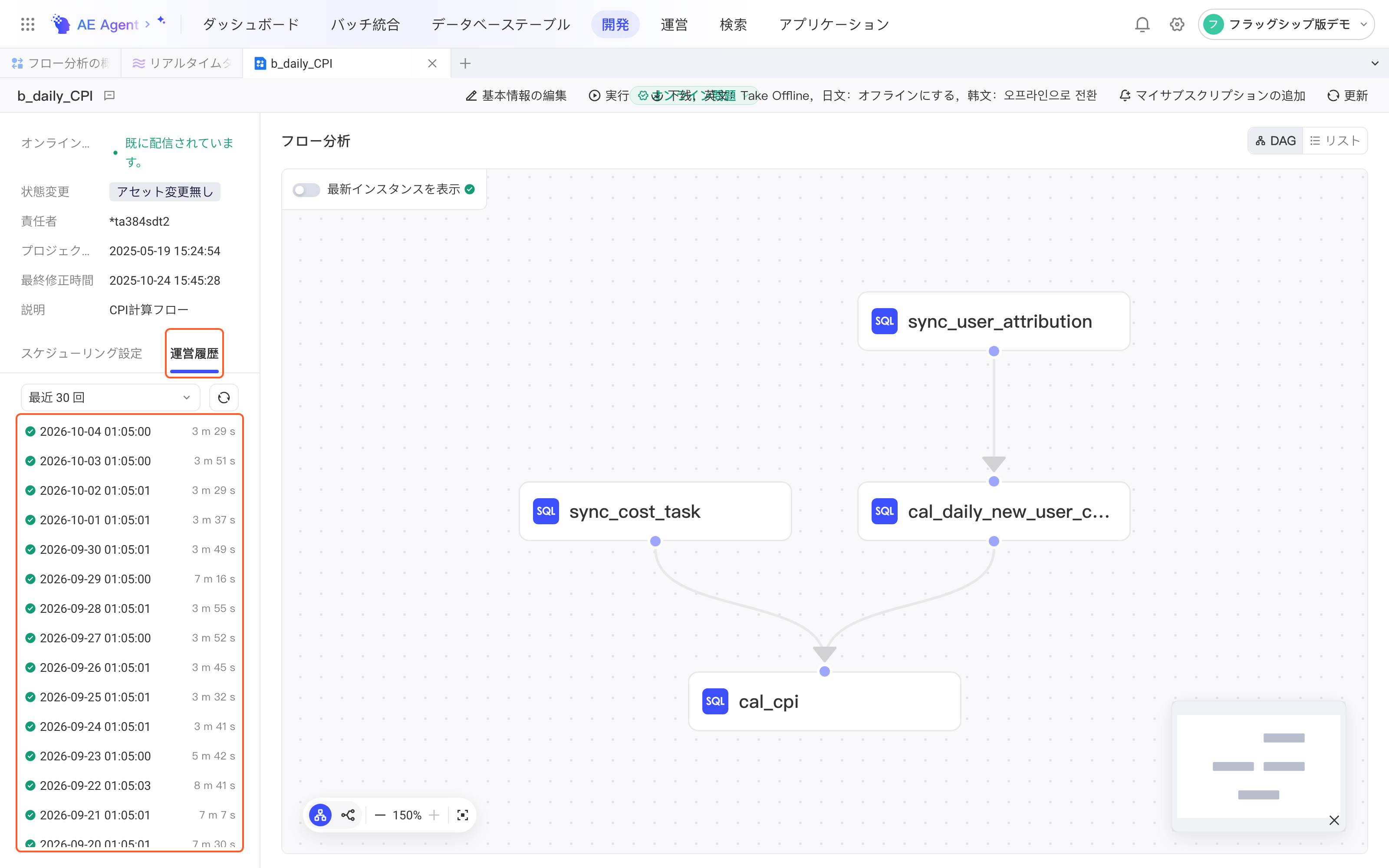Click the notification bell icon

[1142, 24]
